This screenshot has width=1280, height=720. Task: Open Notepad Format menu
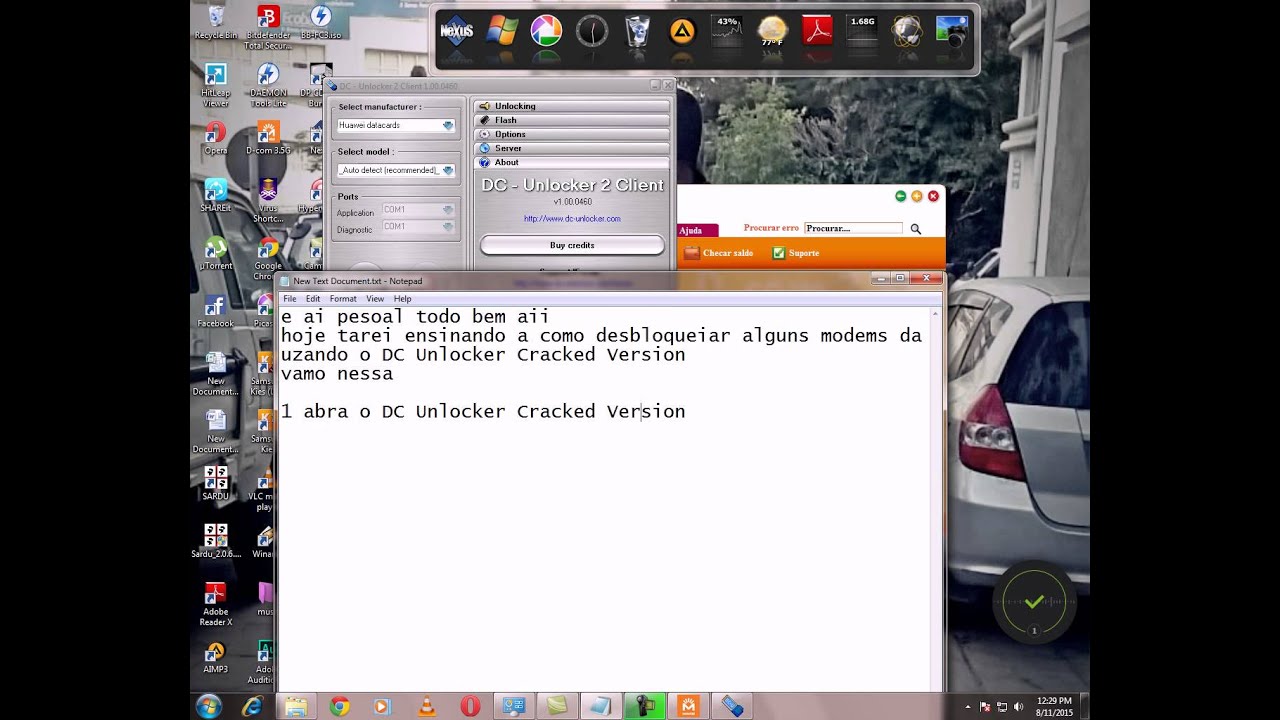(343, 299)
